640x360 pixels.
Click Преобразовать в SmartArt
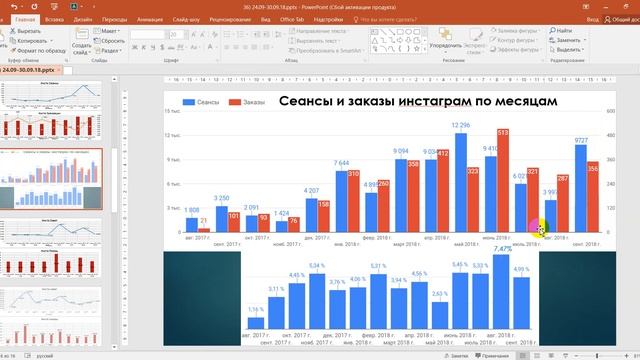coord(326,51)
